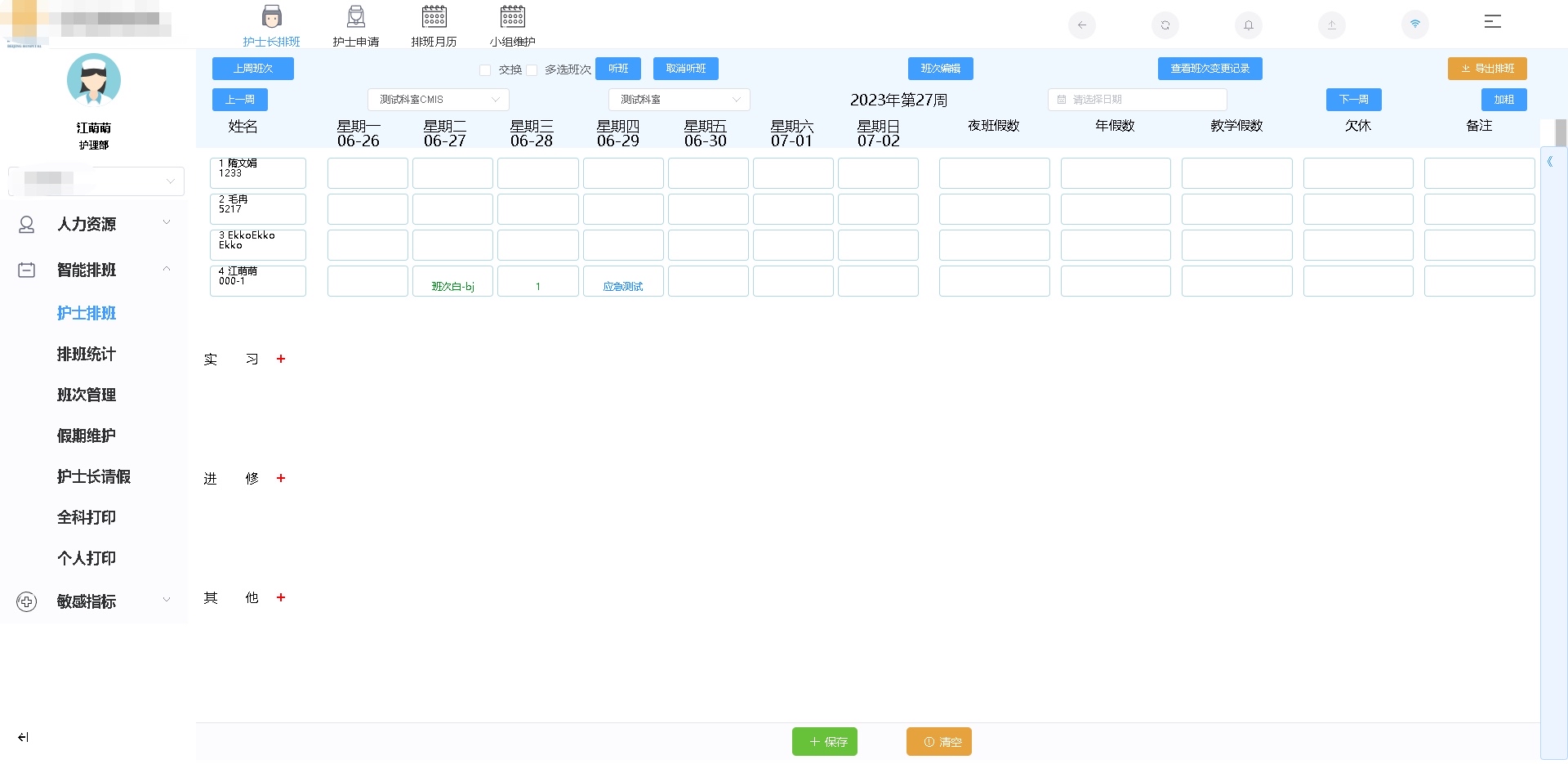Open 假期维护 menu item
The width and height of the screenshot is (1568, 764).
(x=87, y=436)
